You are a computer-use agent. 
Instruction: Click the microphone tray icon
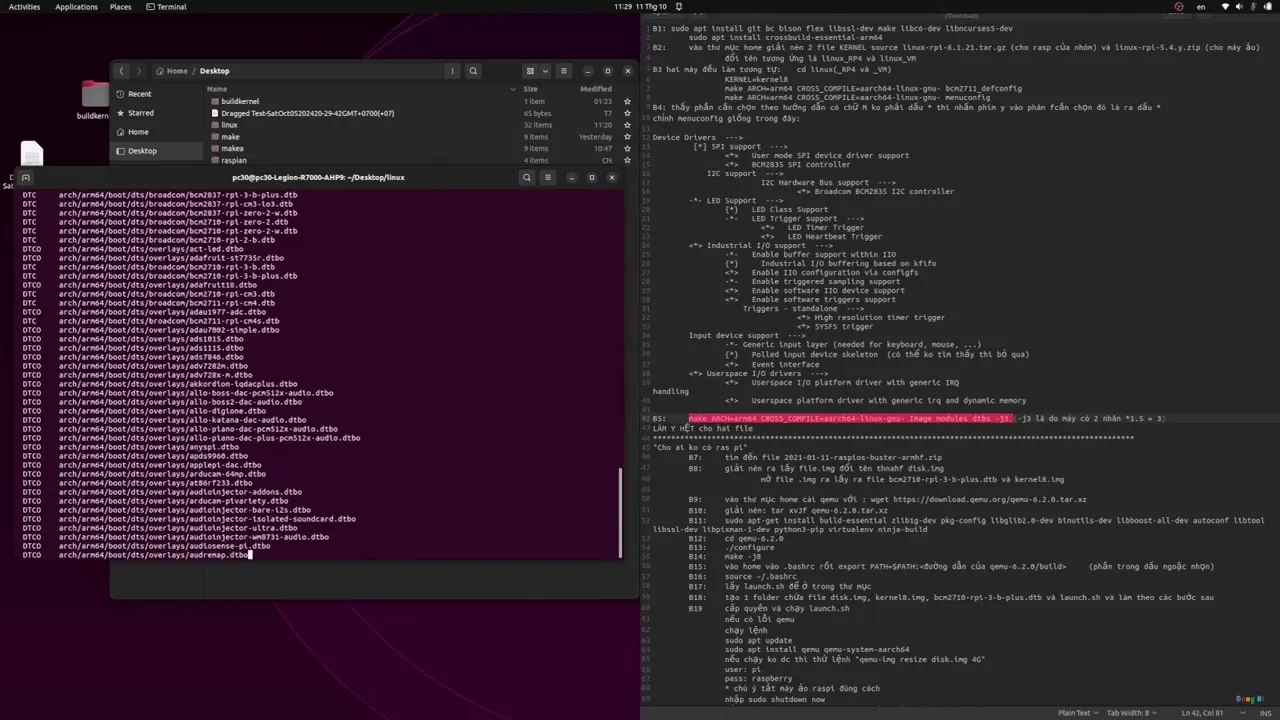click(1254, 7)
